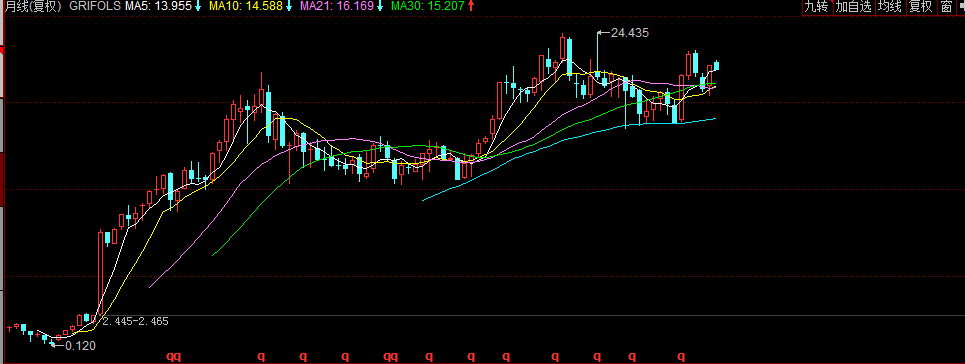
Task: Click the latest cyan candlestick at chart right
Action: (716, 66)
